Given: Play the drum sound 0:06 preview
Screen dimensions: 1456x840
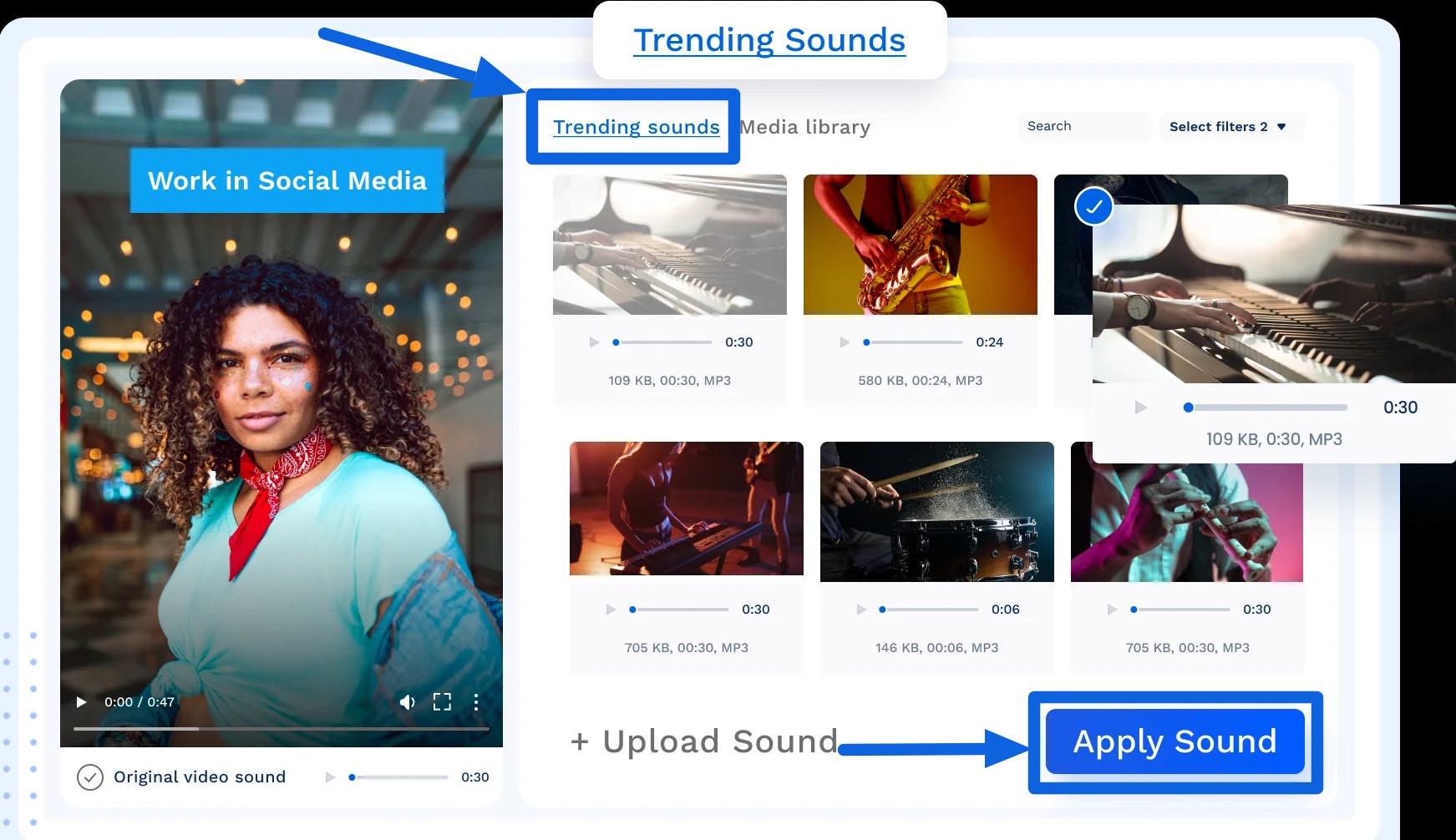Looking at the screenshot, I should point(861,610).
